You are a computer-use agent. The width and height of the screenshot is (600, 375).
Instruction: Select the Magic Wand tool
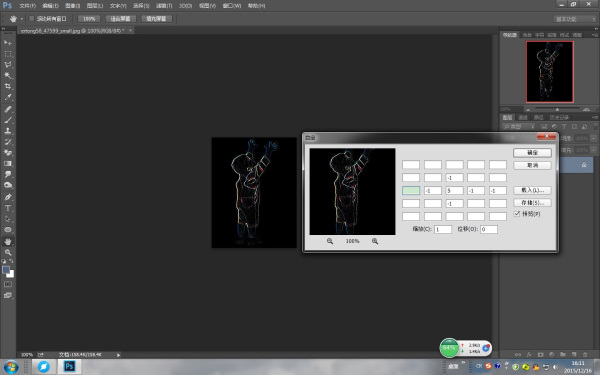(x=8, y=75)
